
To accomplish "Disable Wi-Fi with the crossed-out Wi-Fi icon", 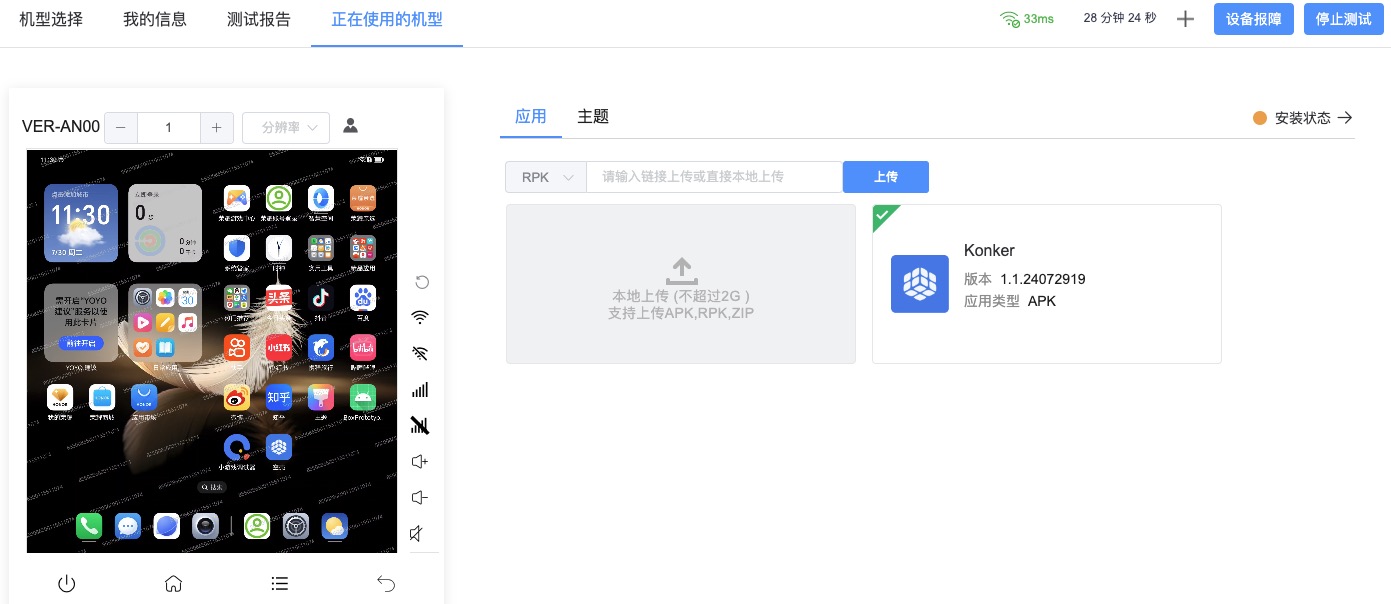I will pos(421,353).
